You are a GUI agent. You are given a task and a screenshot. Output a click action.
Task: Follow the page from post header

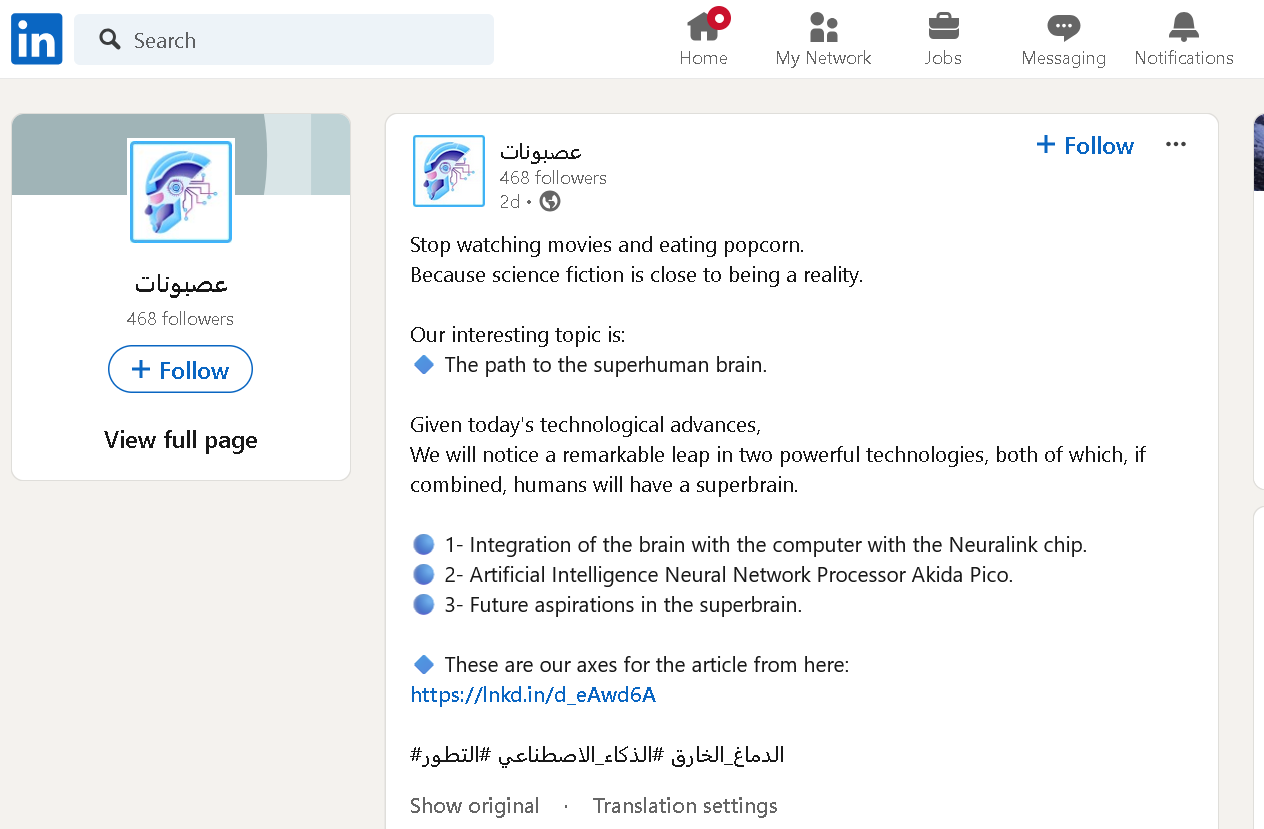1085,145
